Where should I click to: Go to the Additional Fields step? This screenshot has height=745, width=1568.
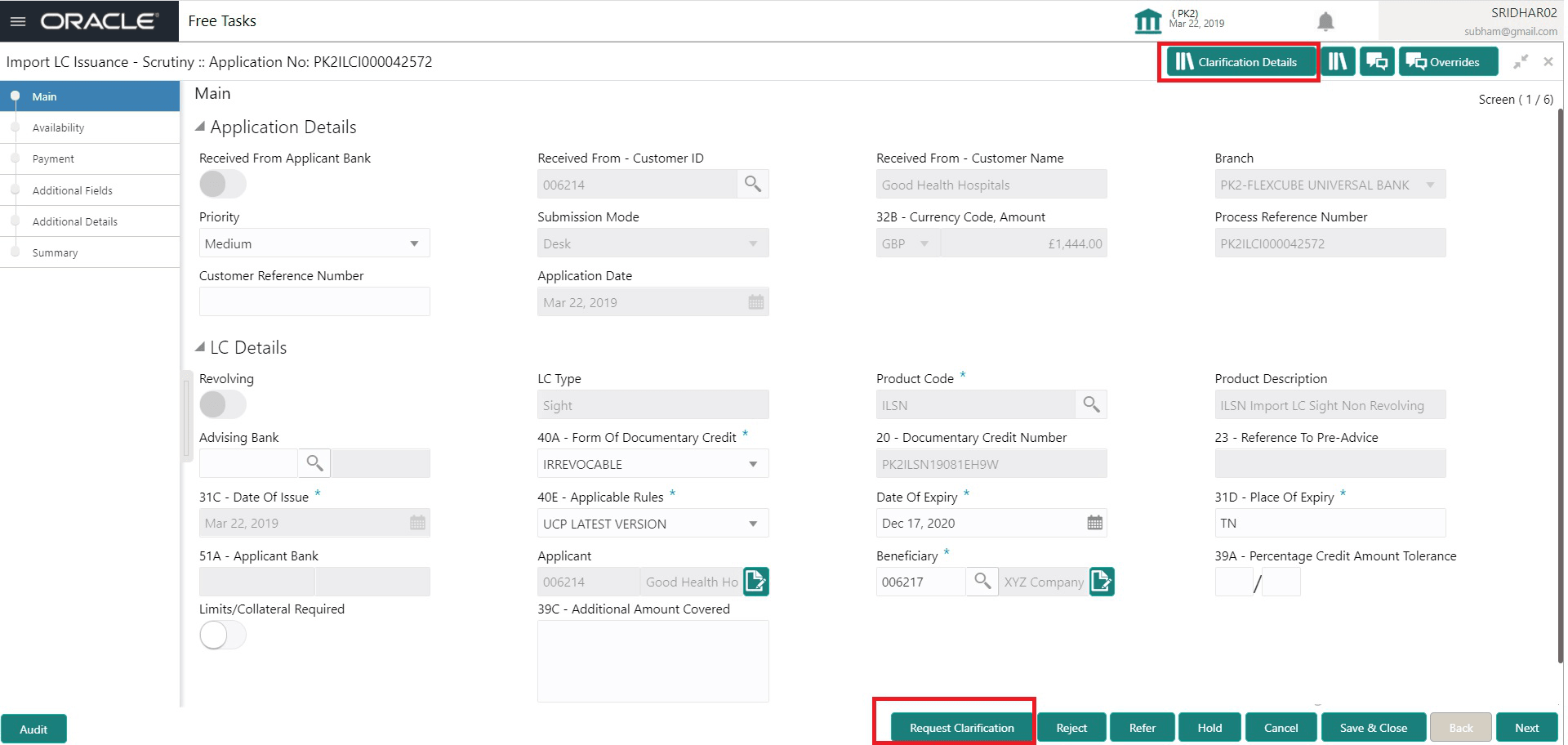tap(90, 190)
